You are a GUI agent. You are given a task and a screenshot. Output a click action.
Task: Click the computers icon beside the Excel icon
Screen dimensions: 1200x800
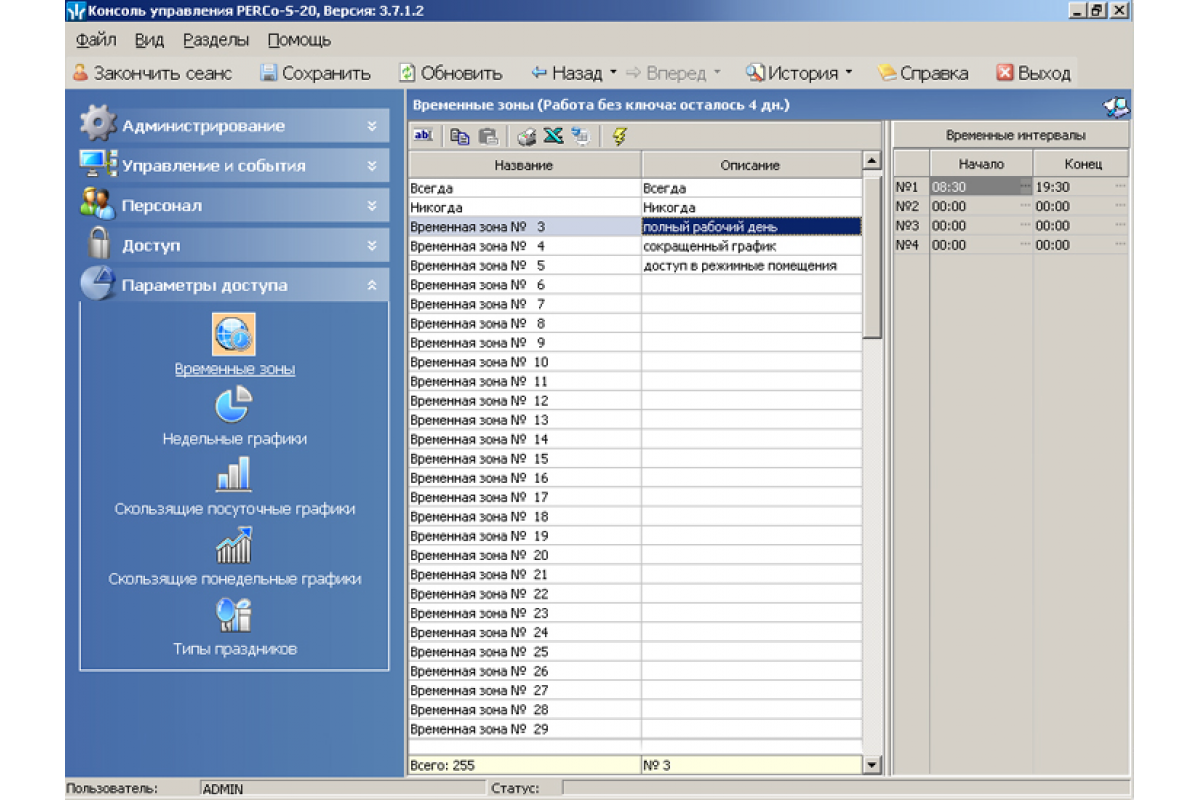tap(581, 136)
